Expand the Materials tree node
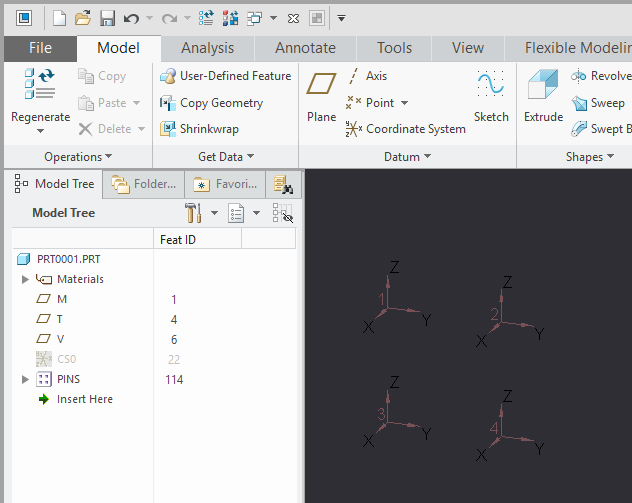 [25, 279]
